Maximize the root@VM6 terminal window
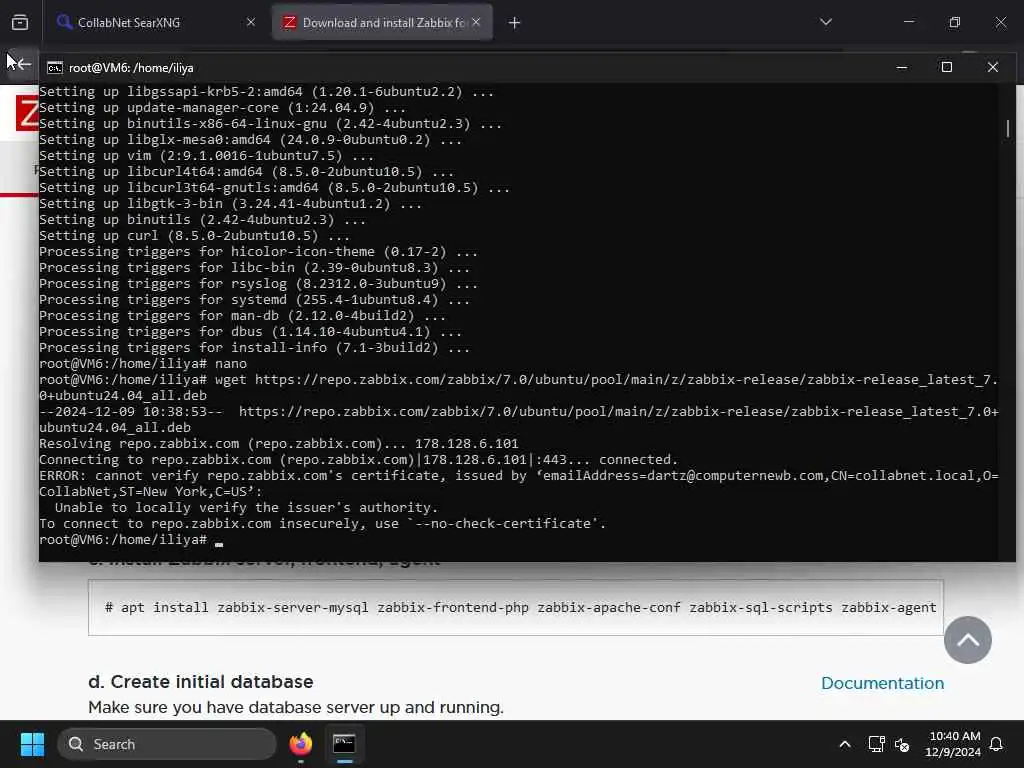 click(947, 67)
